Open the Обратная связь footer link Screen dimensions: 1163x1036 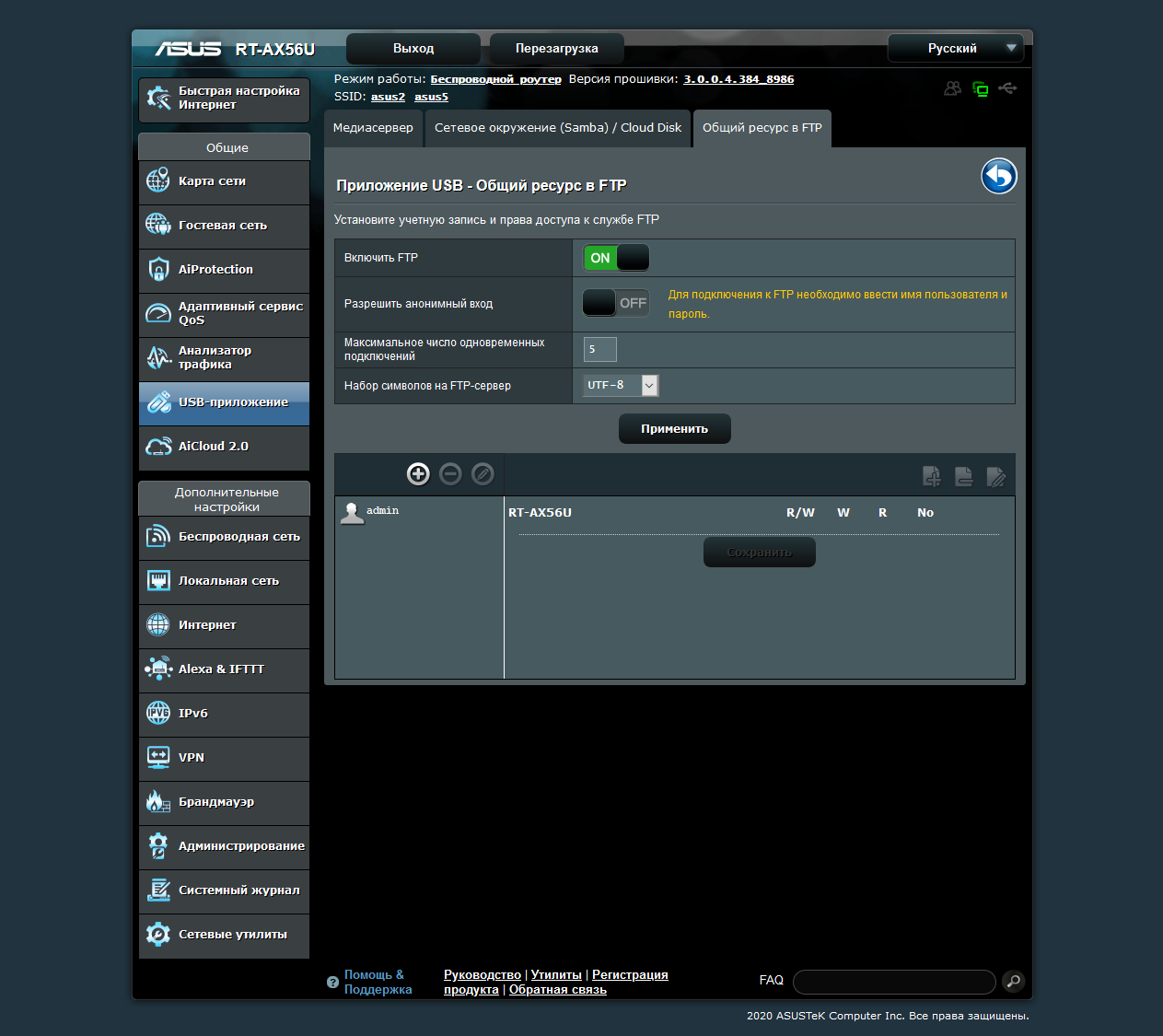tap(558, 989)
